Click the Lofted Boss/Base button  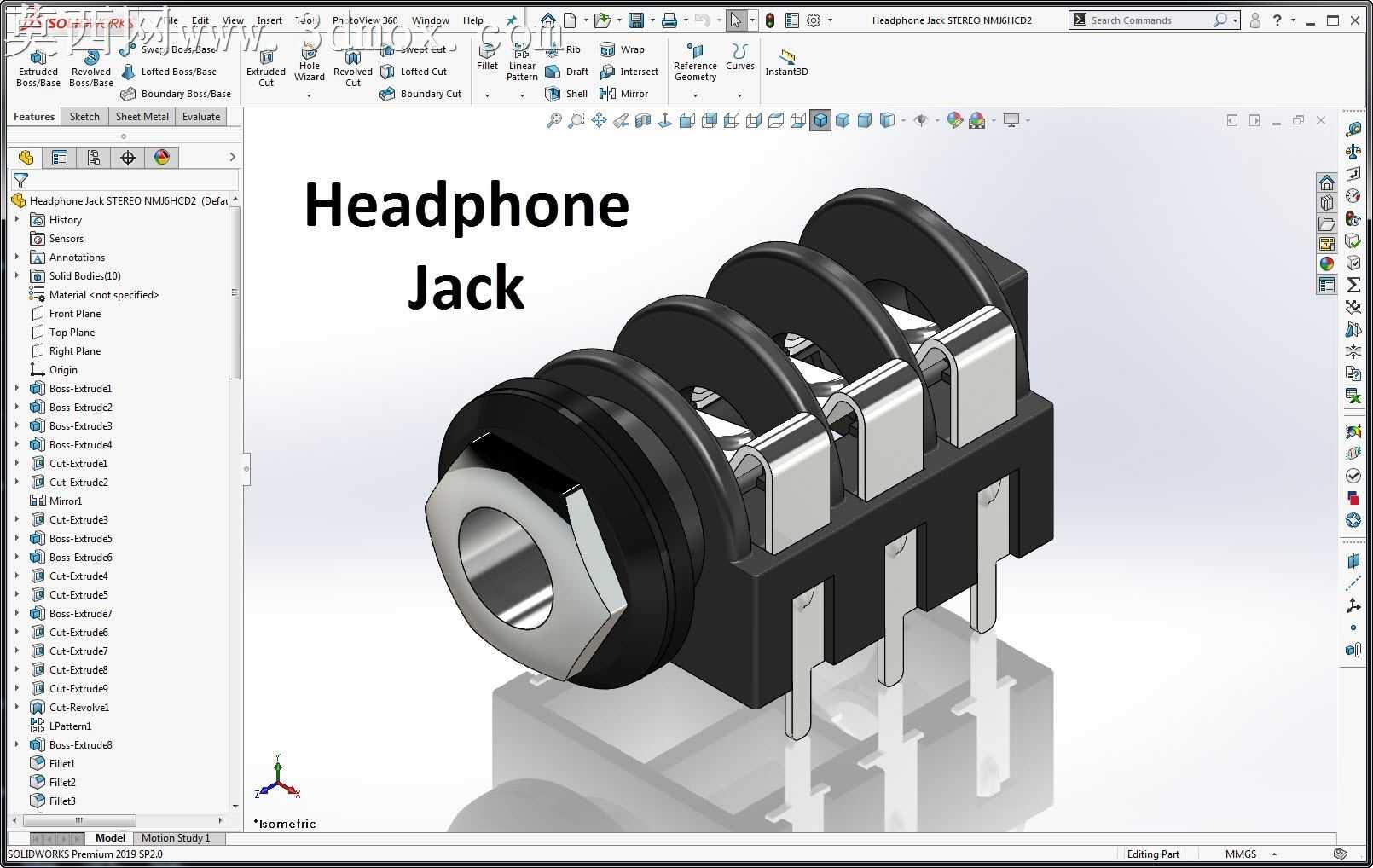pyautogui.click(x=169, y=72)
